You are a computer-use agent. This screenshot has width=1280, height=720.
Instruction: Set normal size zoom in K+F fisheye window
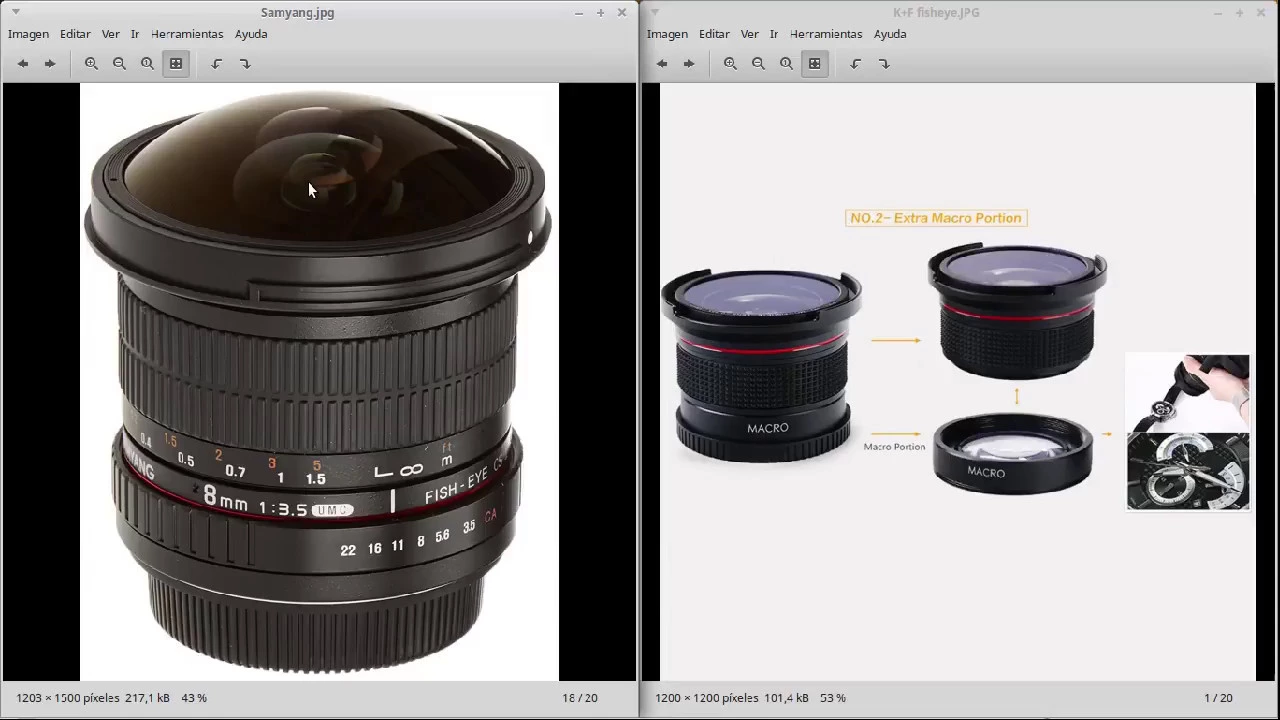pyautogui.click(x=786, y=63)
